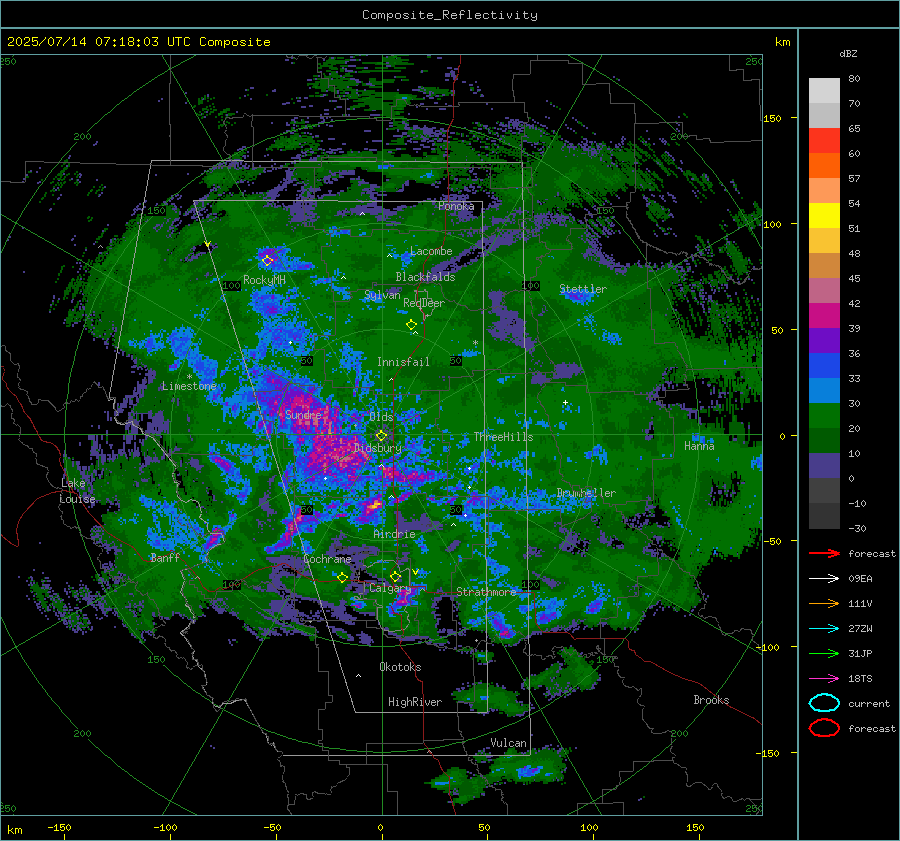900x841 pixels.
Task: Click the light grey 70-80 dBZ swatch
Action: (x=824, y=91)
